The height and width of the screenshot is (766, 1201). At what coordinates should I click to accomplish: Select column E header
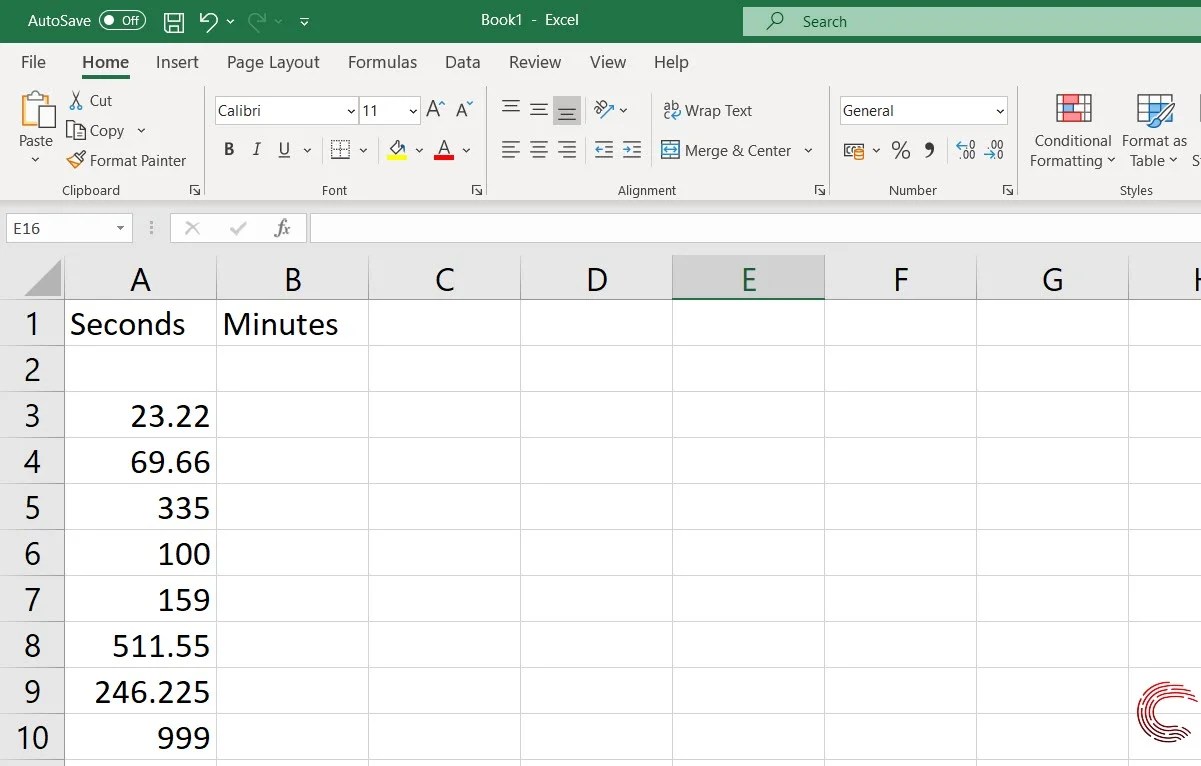tap(748, 278)
